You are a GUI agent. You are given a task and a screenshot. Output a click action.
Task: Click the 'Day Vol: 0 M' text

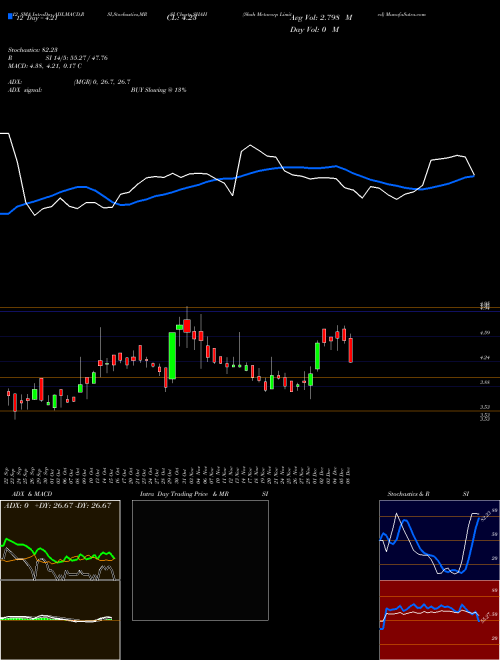[314, 30]
